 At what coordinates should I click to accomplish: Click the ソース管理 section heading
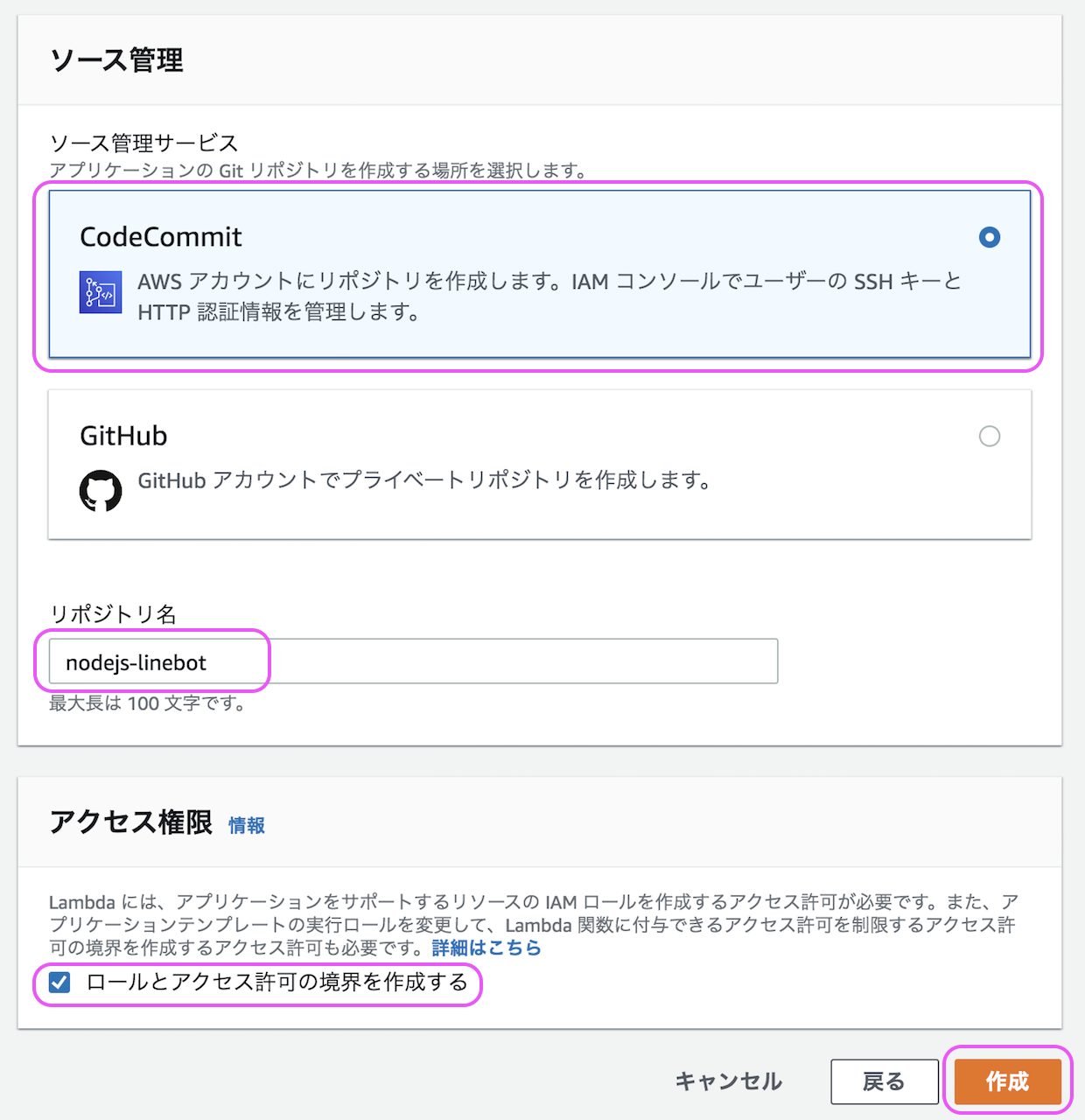pyautogui.click(x=117, y=60)
